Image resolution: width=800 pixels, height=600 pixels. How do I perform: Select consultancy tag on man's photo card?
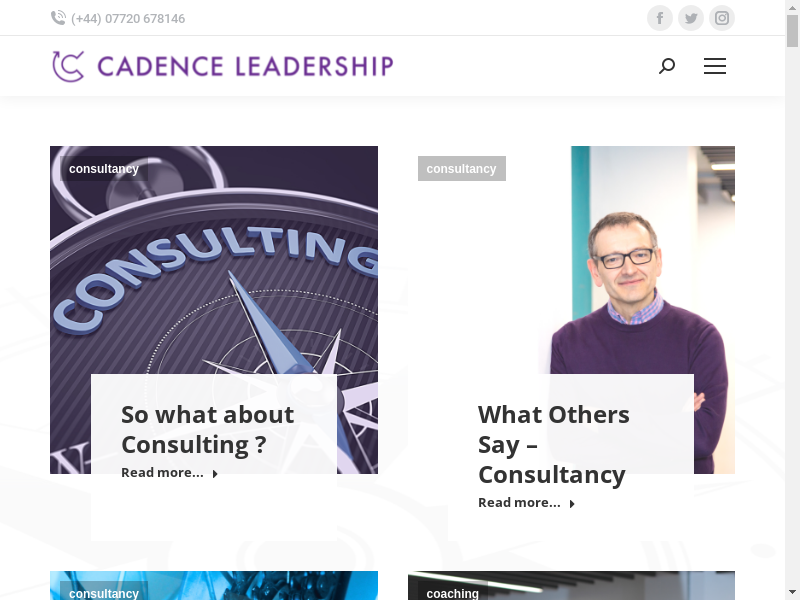tap(461, 169)
